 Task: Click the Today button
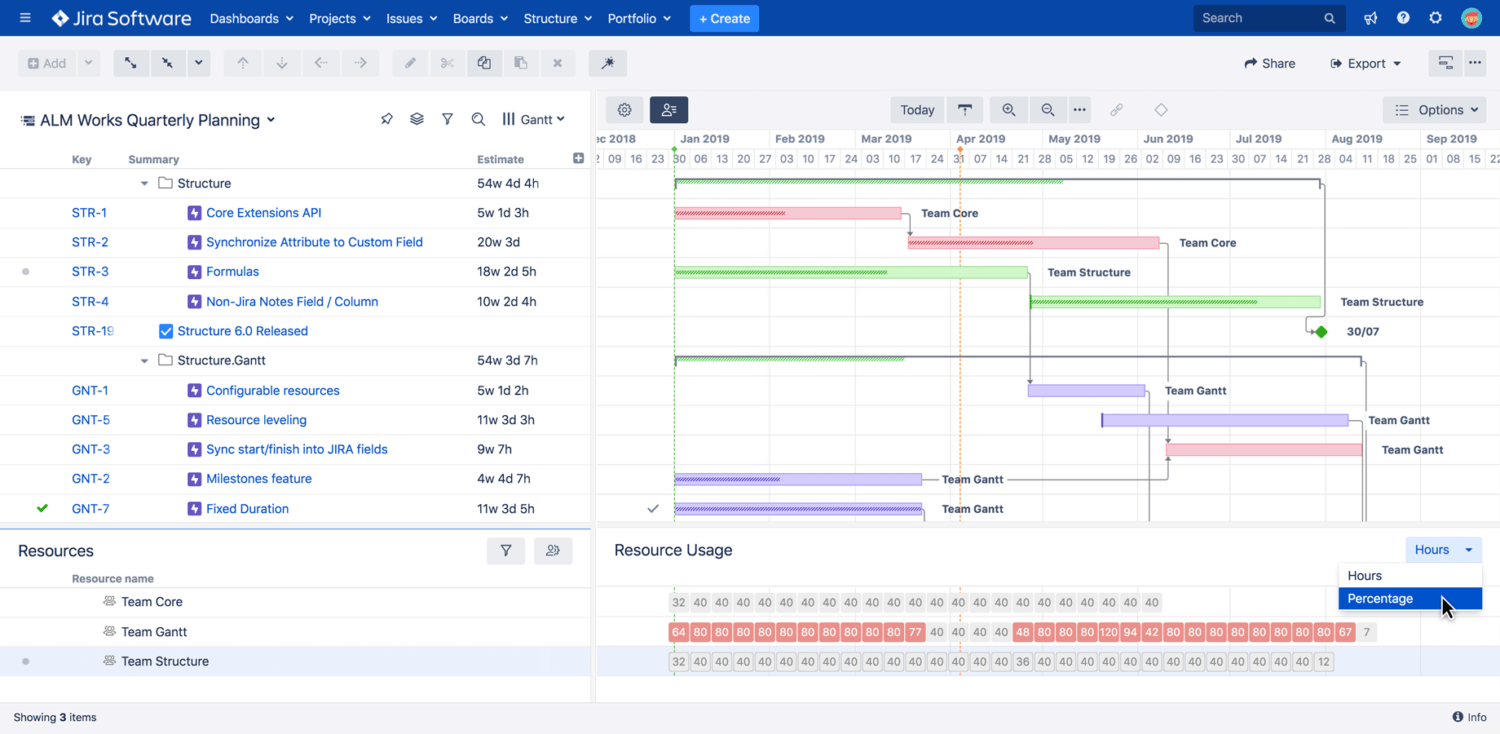point(915,110)
